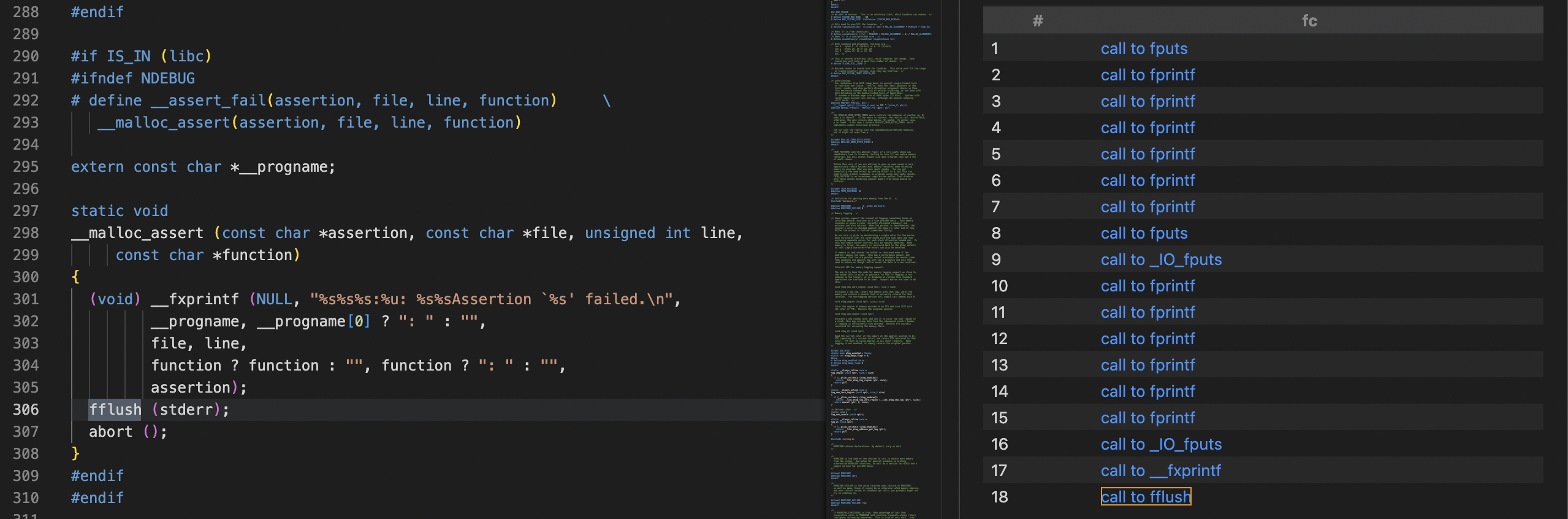Open the 'call to fprintf' link in row 15

(x=1147, y=418)
